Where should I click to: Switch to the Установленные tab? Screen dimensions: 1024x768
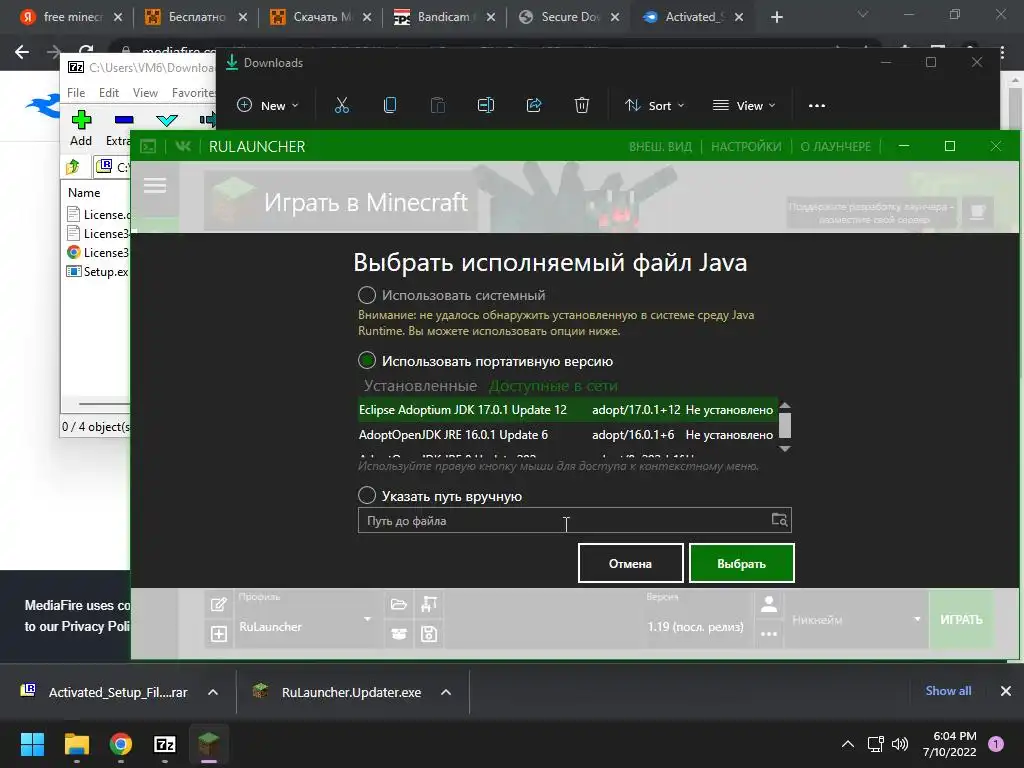tap(421, 386)
